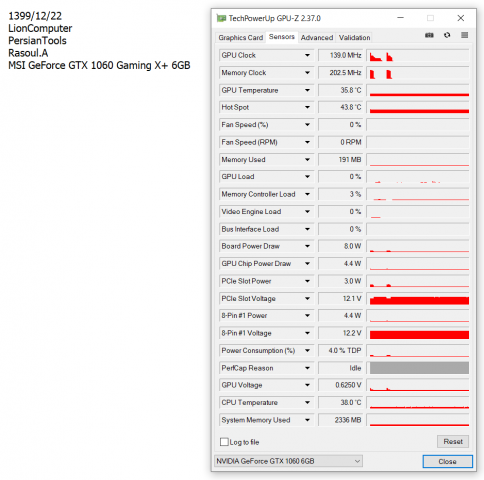Open the hamburger menu icon in GPU-Z
The width and height of the screenshot is (484, 480).
(x=464, y=35)
